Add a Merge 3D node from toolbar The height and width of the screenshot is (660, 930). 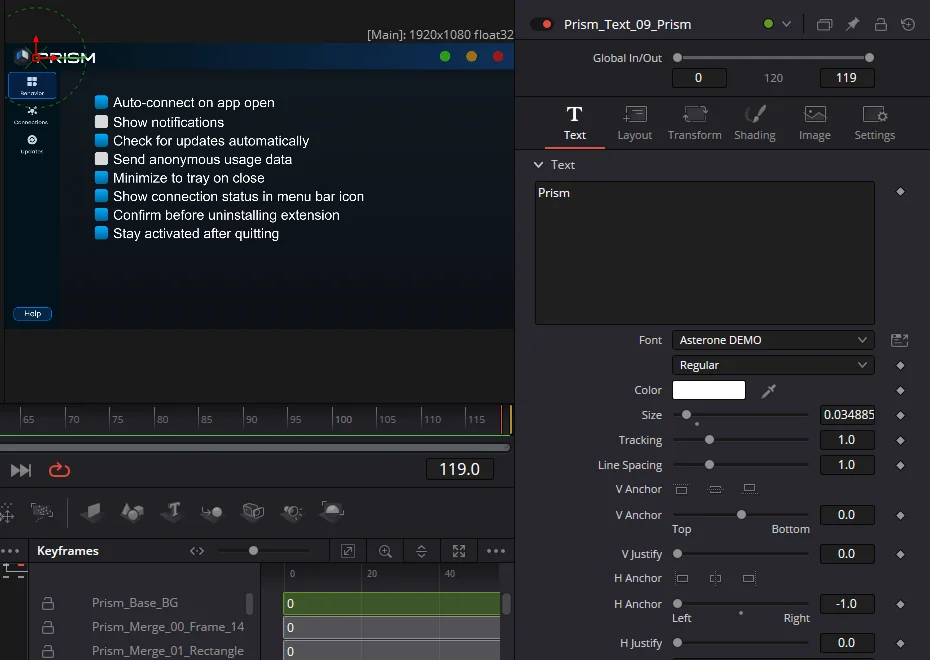tap(212, 511)
